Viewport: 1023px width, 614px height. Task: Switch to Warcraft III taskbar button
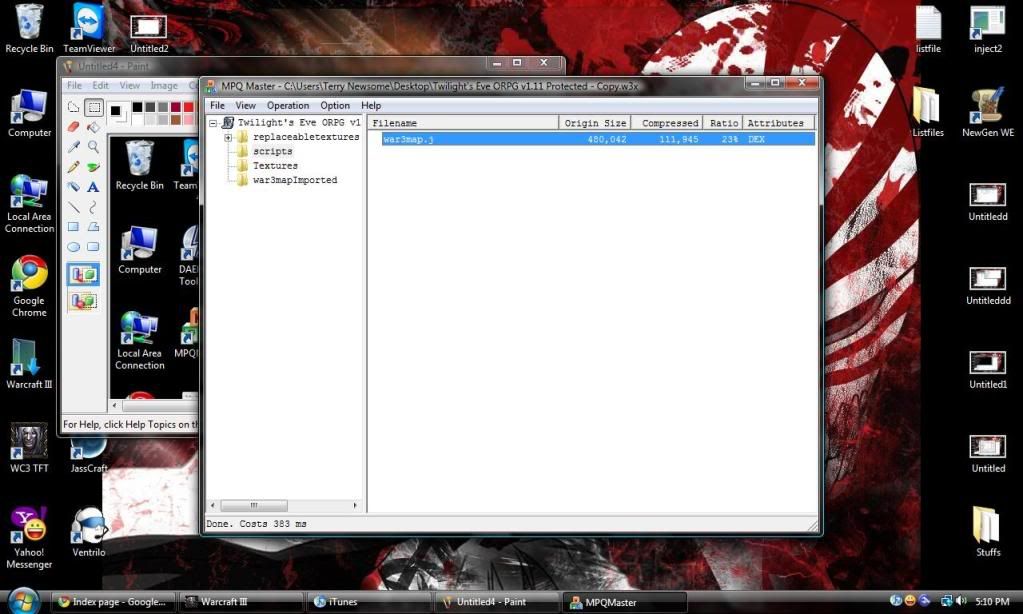point(241,602)
